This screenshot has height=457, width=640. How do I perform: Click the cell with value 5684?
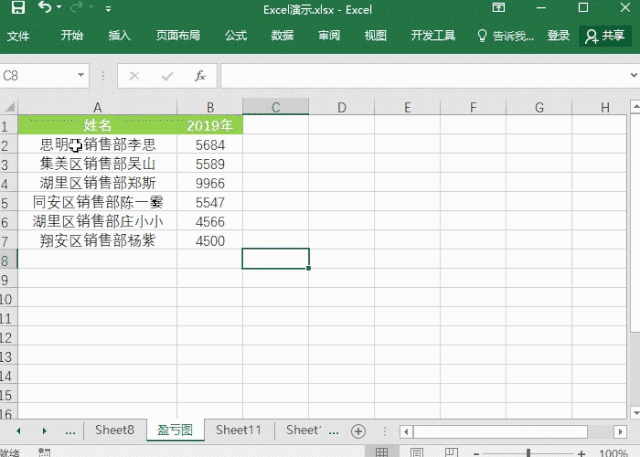coord(210,145)
